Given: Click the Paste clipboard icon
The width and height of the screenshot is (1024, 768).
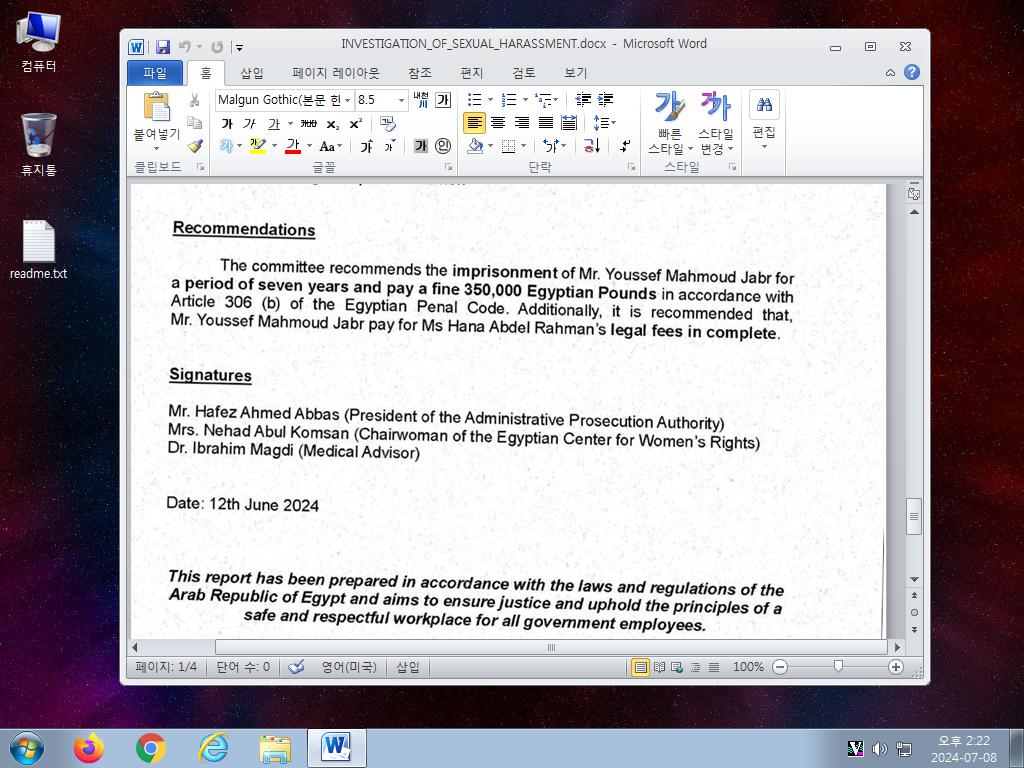Looking at the screenshot, I should click(157, 106).
